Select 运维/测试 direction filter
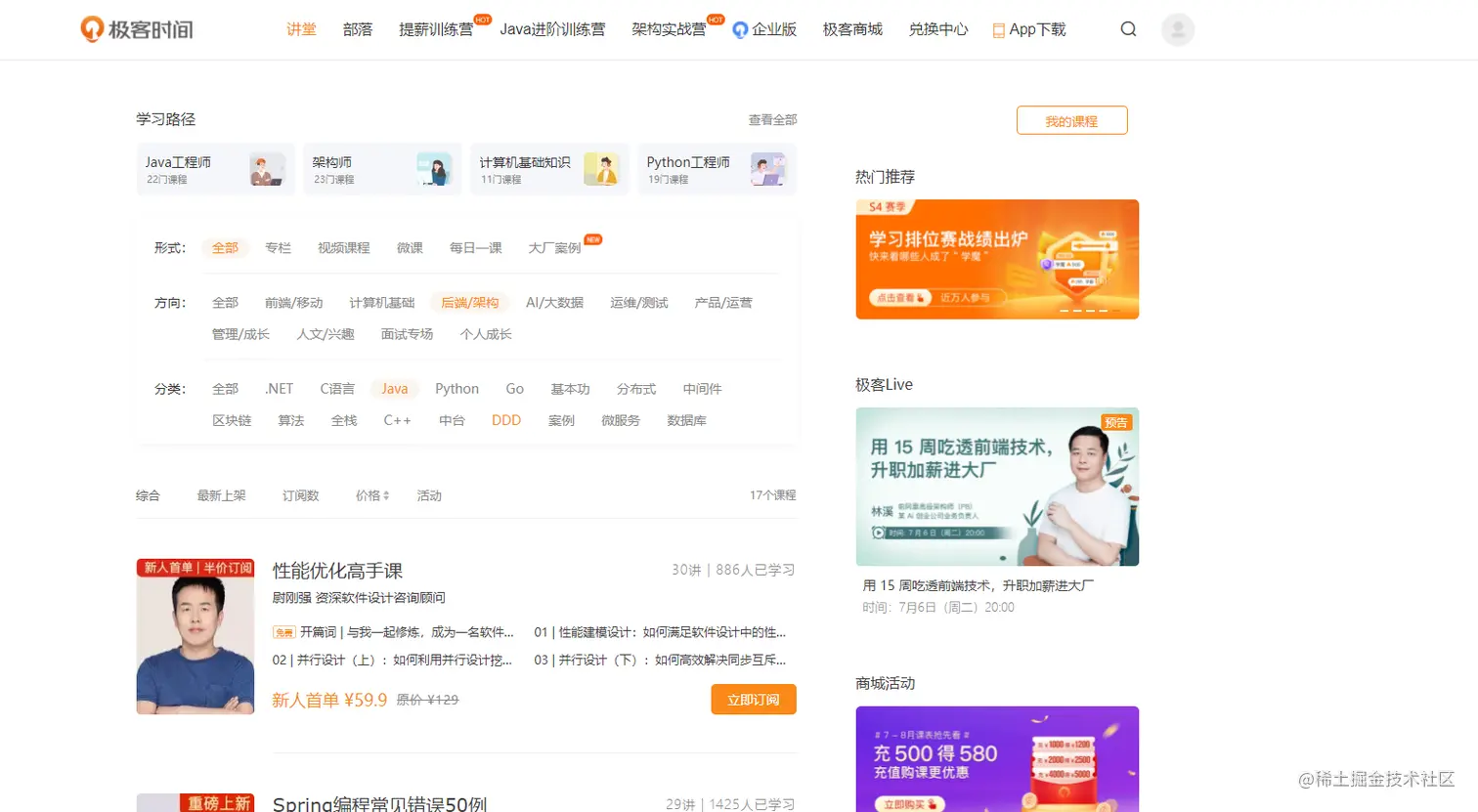The image size is (1478, 812). [638, 303]
